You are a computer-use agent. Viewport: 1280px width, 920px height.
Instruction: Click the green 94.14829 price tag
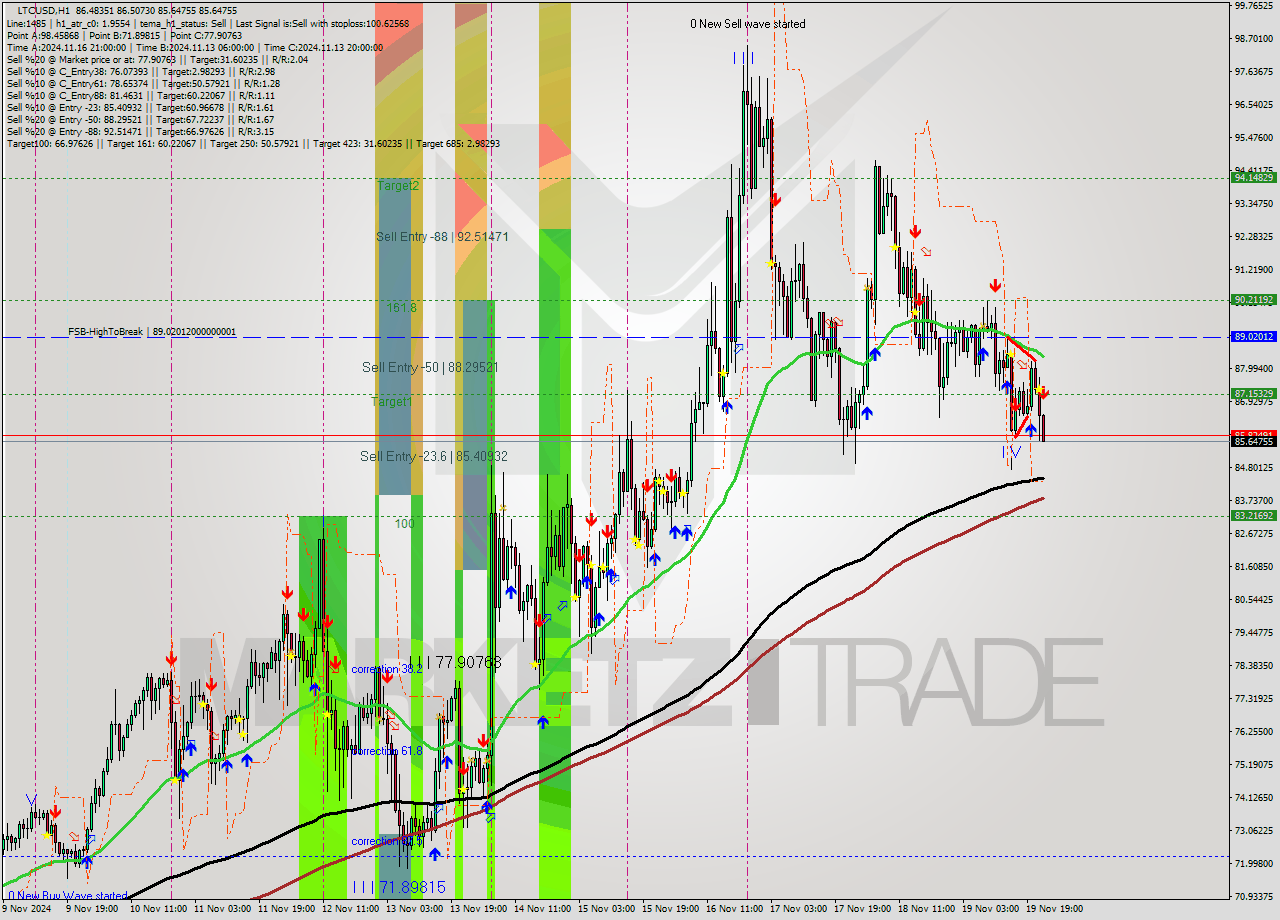coord(1254,177)
